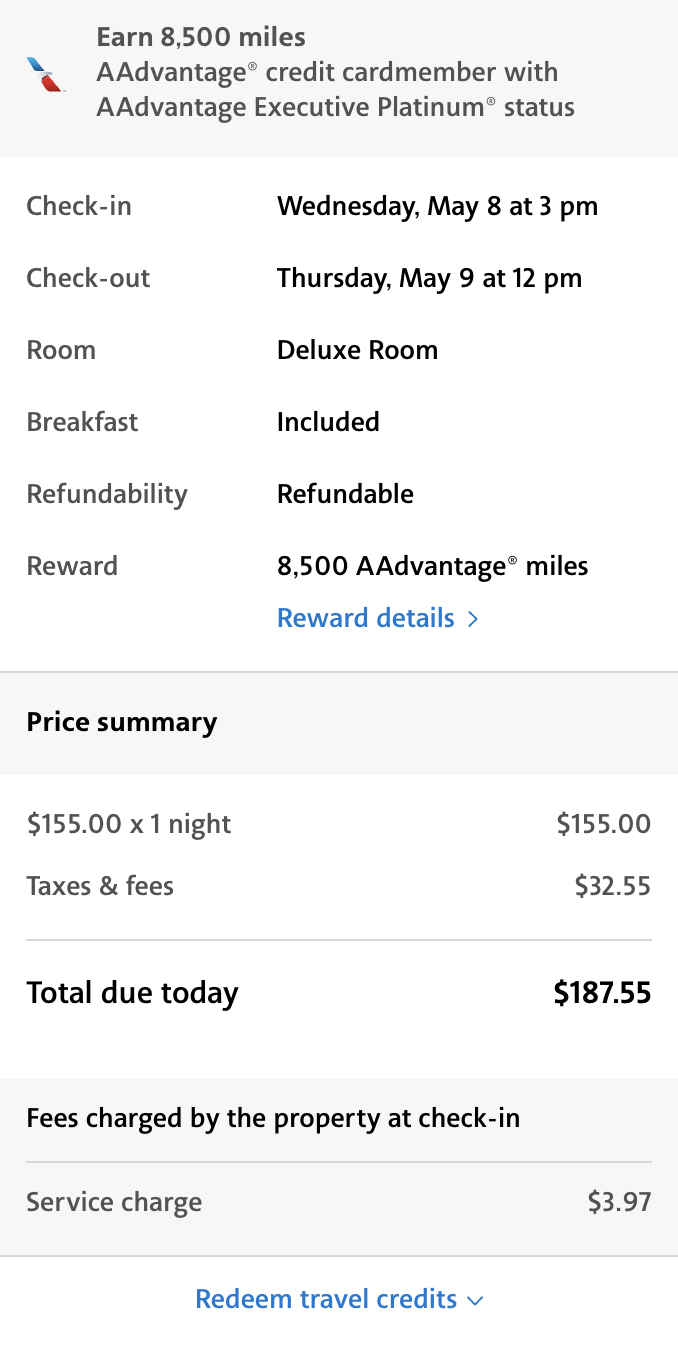Click the AAdvantage Executive Platinum status text
The height and width of the screenshot is (1352, 678).
(335, 107)
